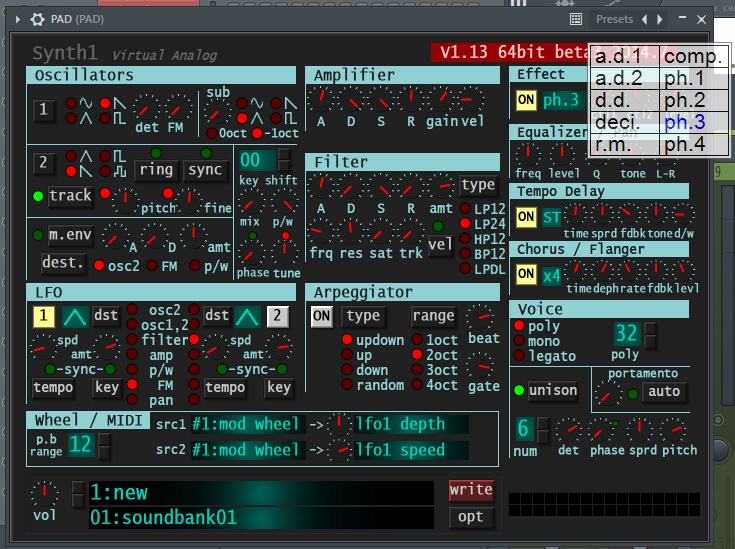
Task: Click the filter vel button
Action: pyautogui.click(x=440, y=245)
